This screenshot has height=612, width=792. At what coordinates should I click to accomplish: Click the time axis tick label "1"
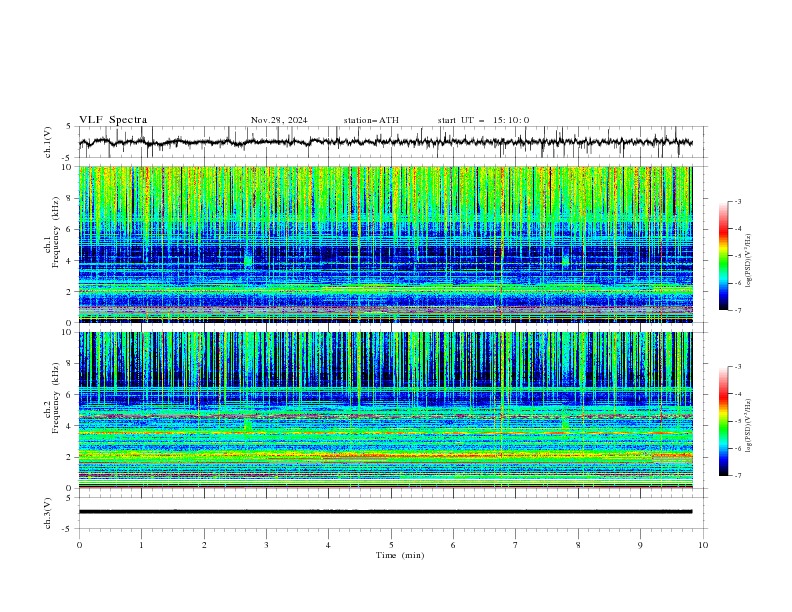[141, 545]
